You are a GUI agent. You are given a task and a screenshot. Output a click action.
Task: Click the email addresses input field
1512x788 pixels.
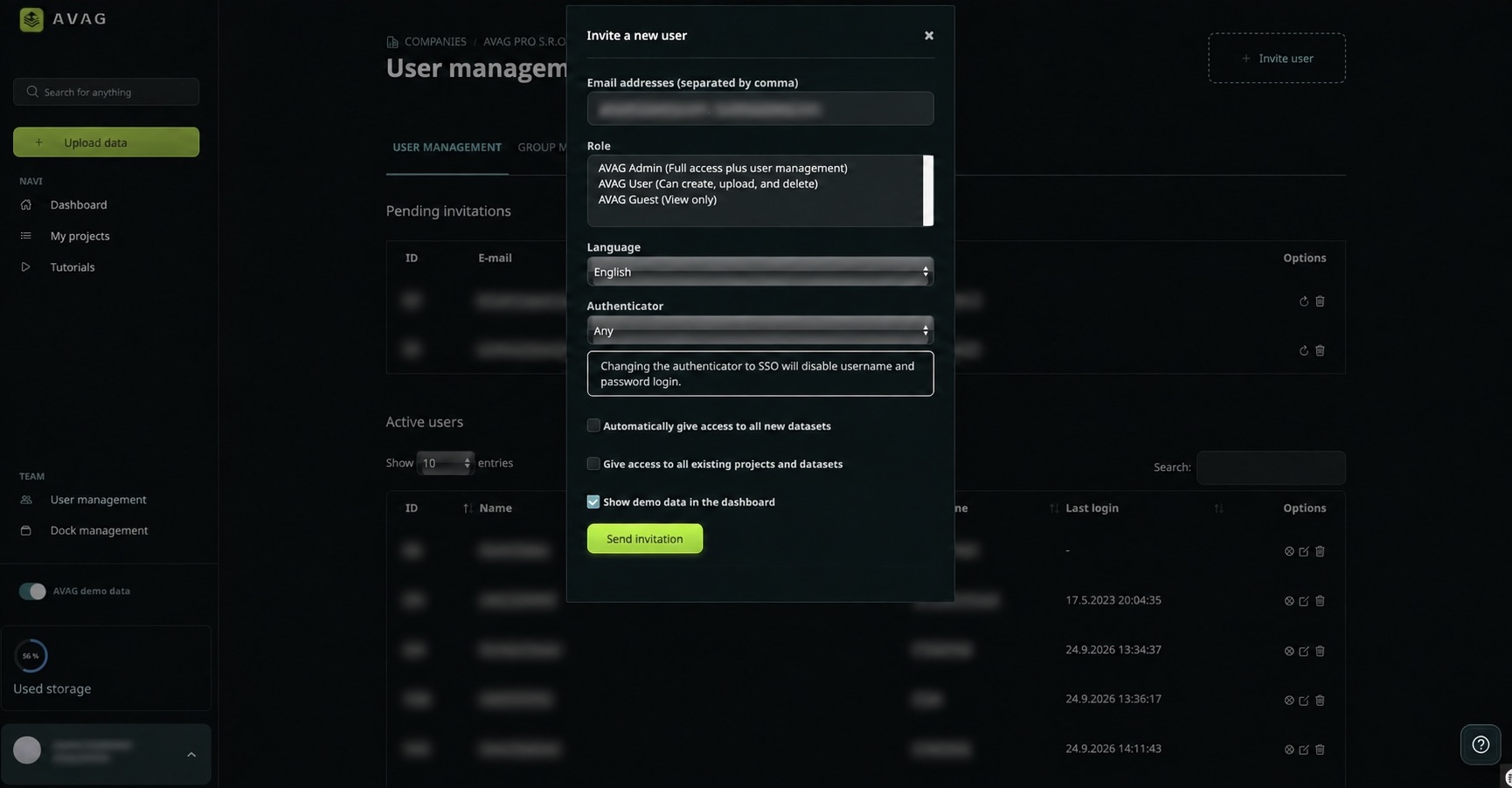click(759, 109)
